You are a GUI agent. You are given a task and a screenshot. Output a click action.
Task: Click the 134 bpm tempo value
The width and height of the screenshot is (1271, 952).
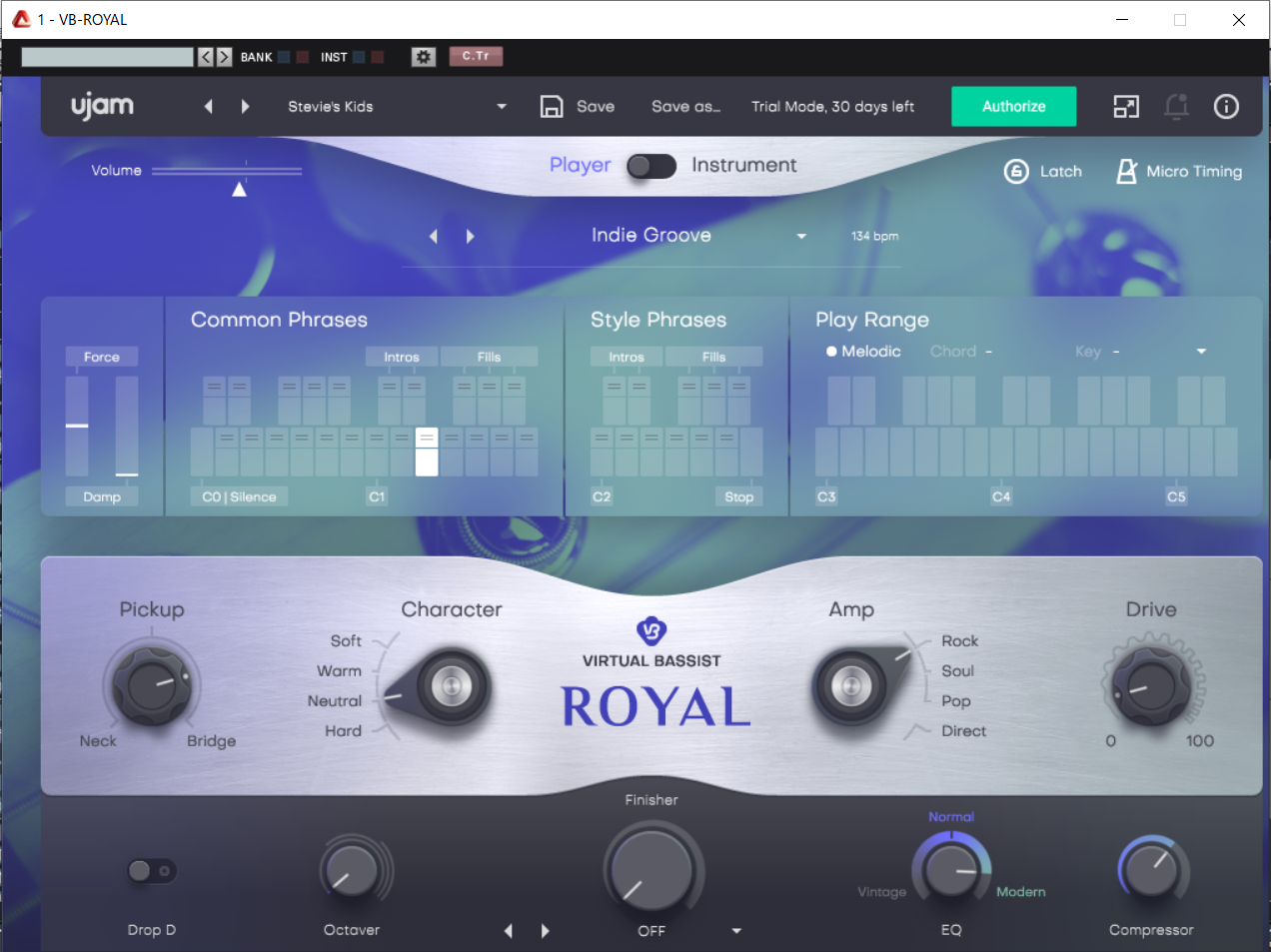click(874, 236)
